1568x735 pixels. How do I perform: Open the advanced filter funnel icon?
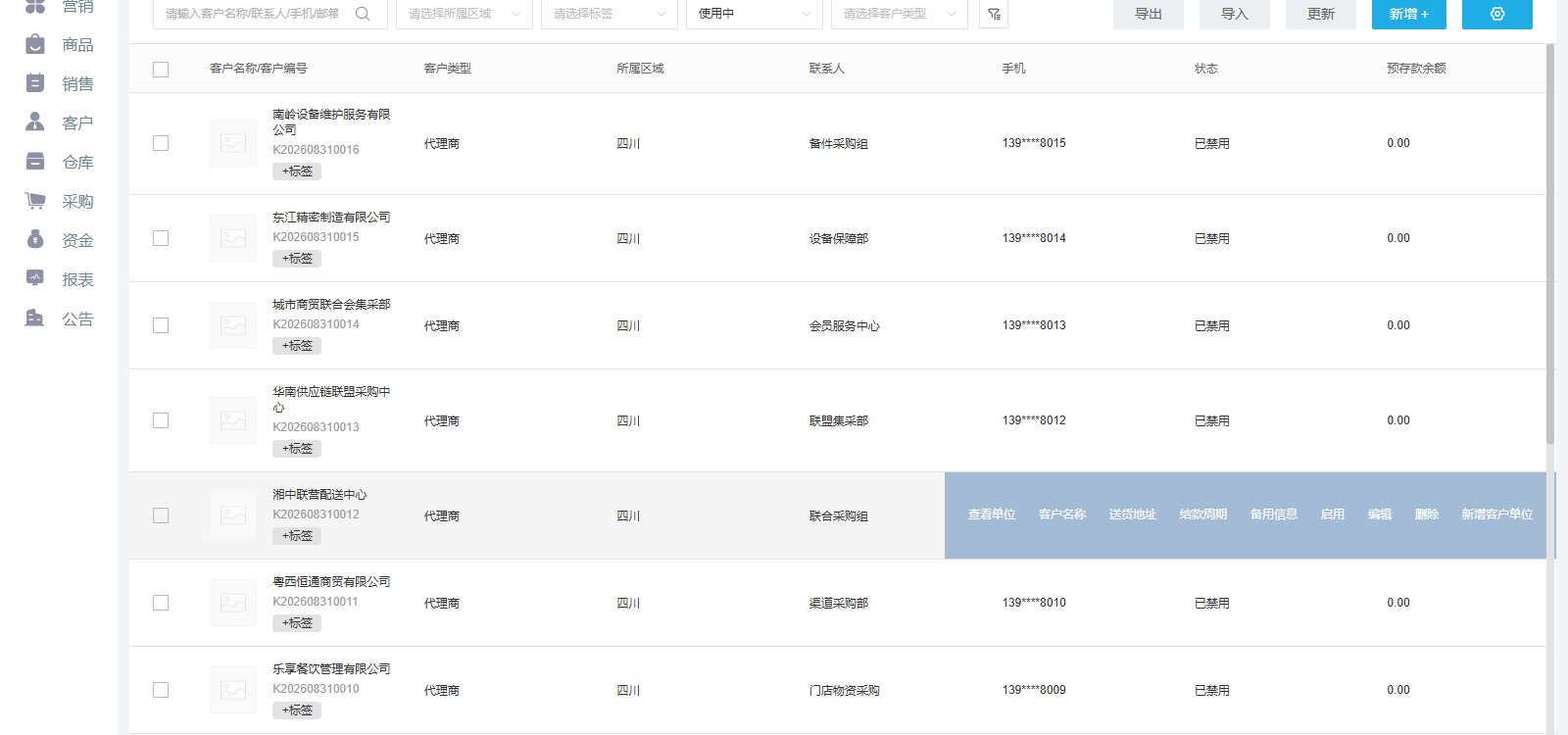[994, 14]
